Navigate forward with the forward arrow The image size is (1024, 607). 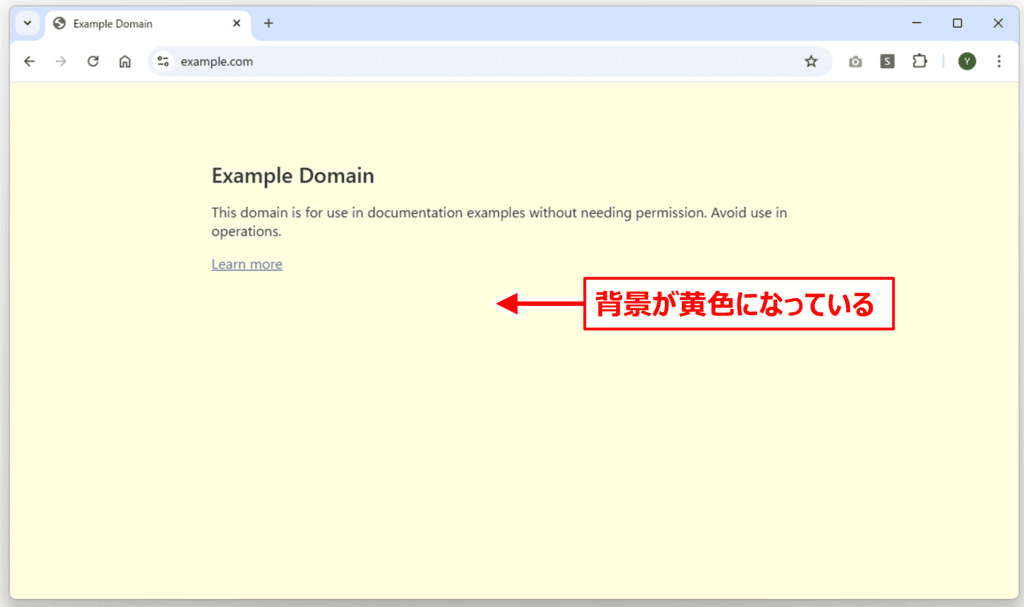pyautogui.click(x=61, y=61)
